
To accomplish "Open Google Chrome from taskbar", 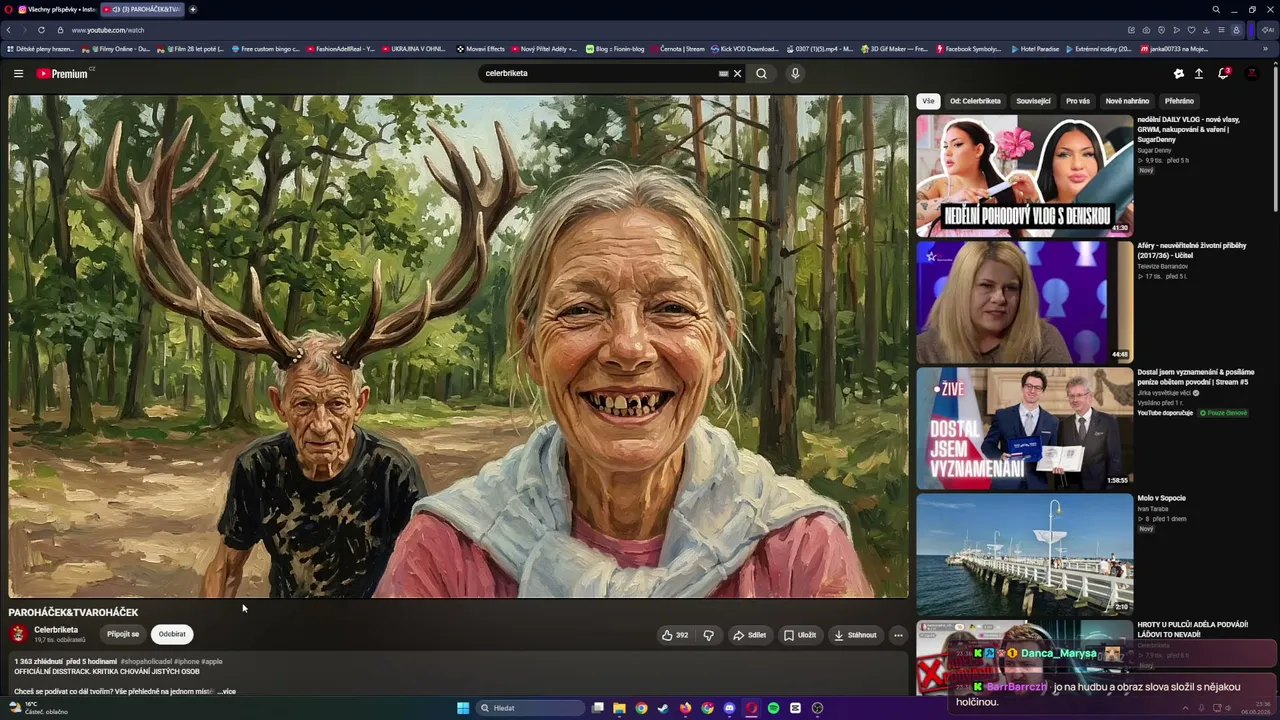I will pos(641,708).
